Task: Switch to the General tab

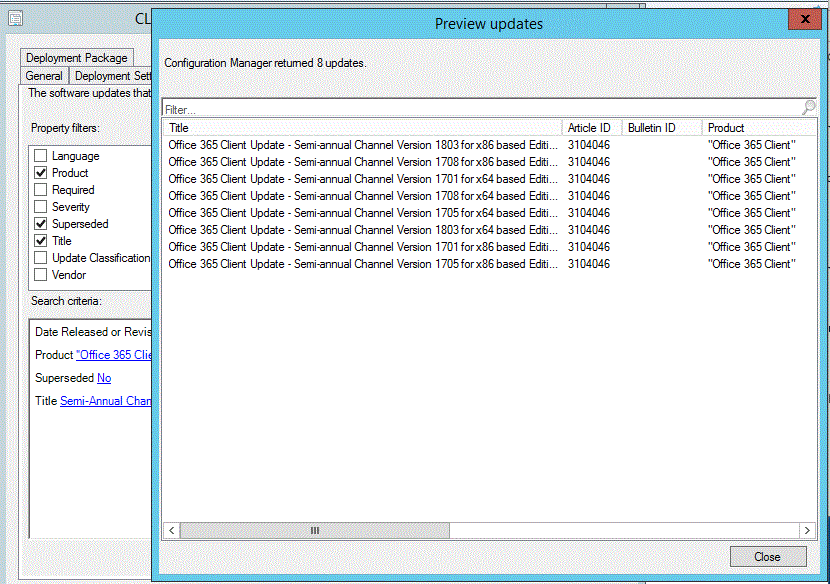Action: point(44,76)
